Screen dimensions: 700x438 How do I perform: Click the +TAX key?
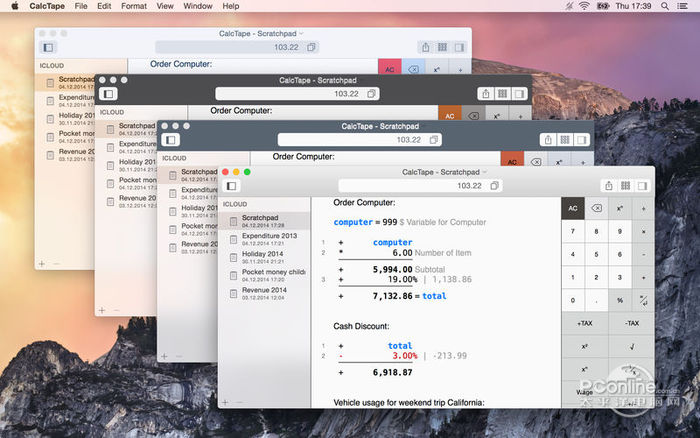[x=585, y=323]
